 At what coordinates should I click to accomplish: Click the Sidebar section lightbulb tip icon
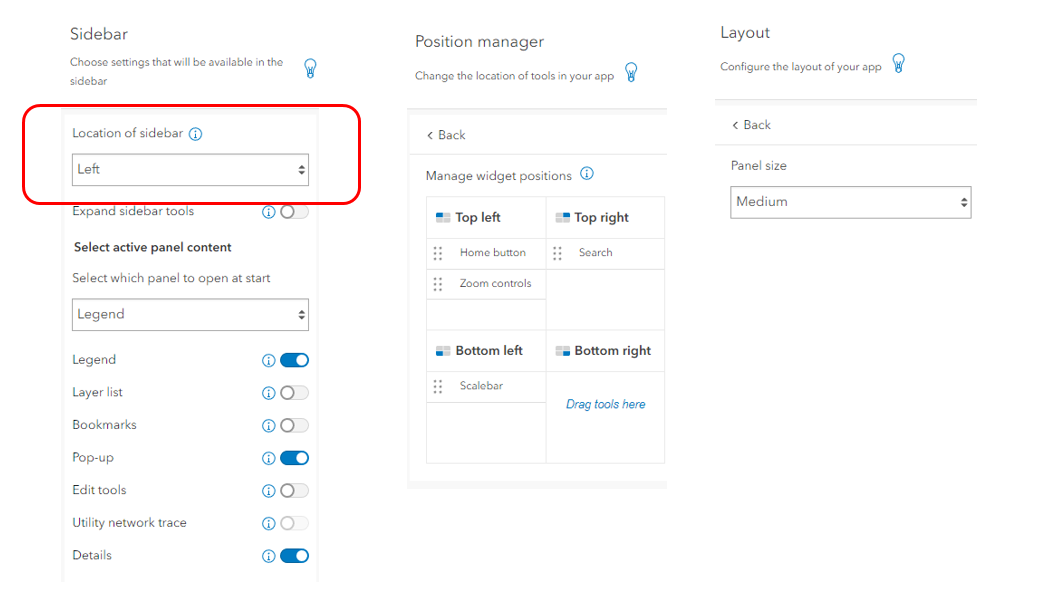click(310, 68)
